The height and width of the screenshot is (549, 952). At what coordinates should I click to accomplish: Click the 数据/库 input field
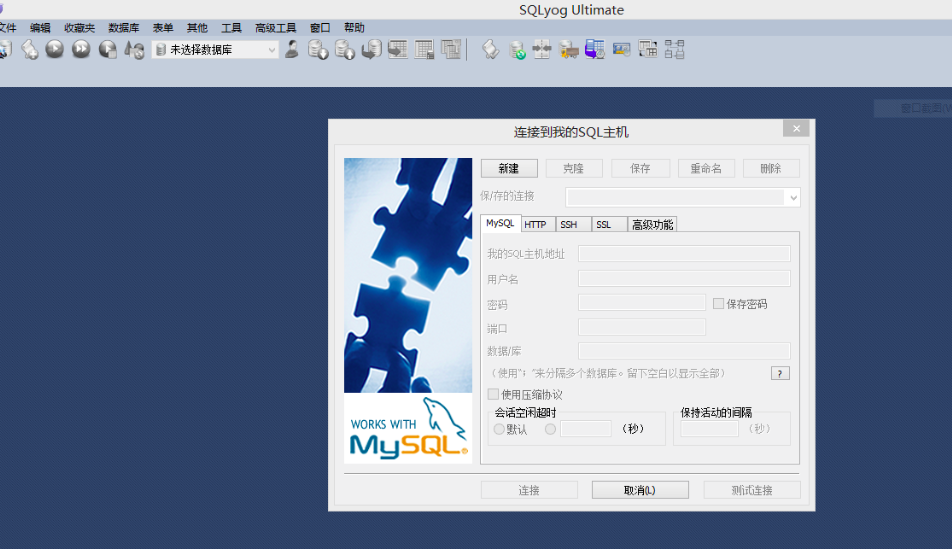click(684, 350)
